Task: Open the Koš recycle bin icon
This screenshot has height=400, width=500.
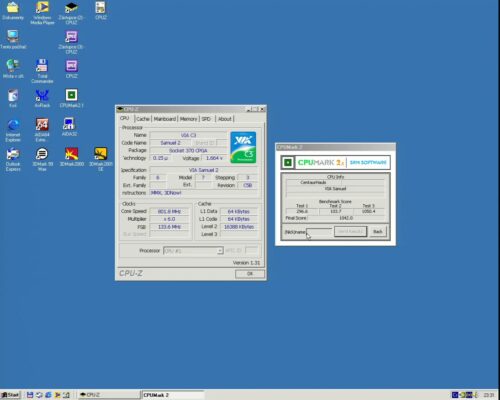Action: [13, 98]
